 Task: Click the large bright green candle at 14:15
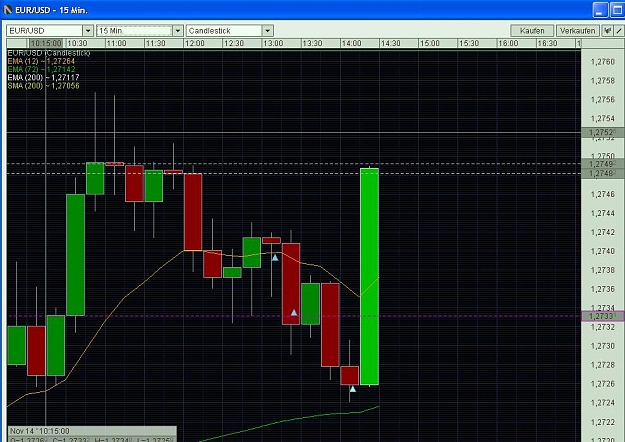[369, 277]
